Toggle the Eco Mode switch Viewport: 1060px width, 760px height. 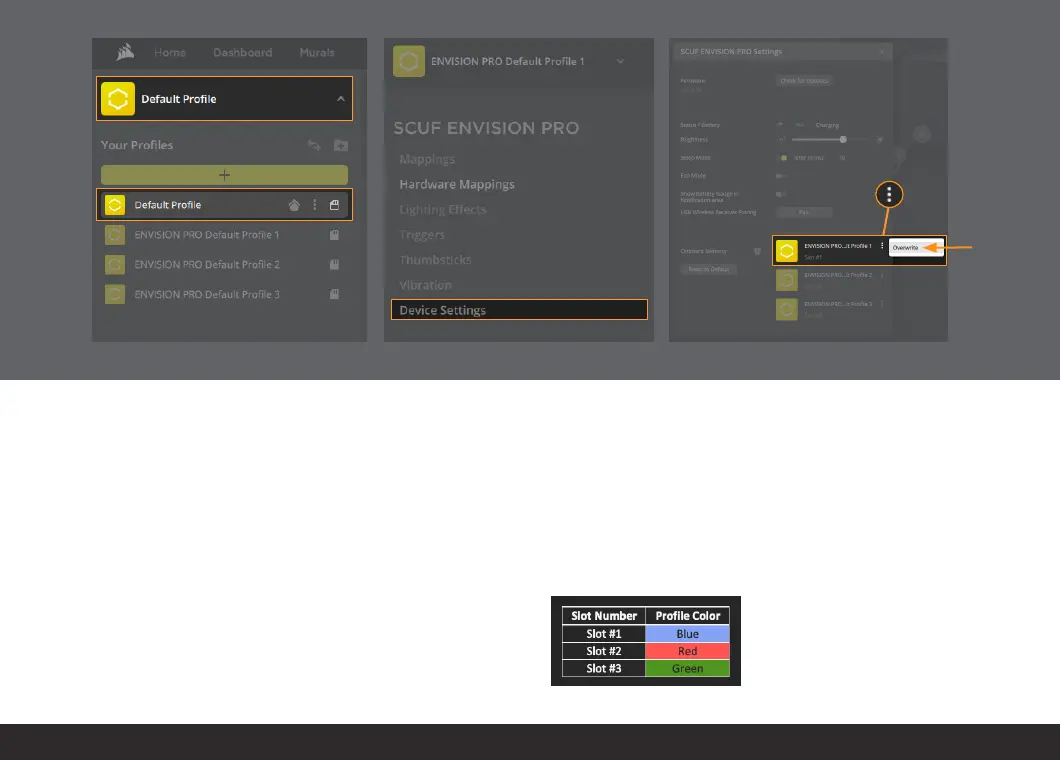point(781,176)
